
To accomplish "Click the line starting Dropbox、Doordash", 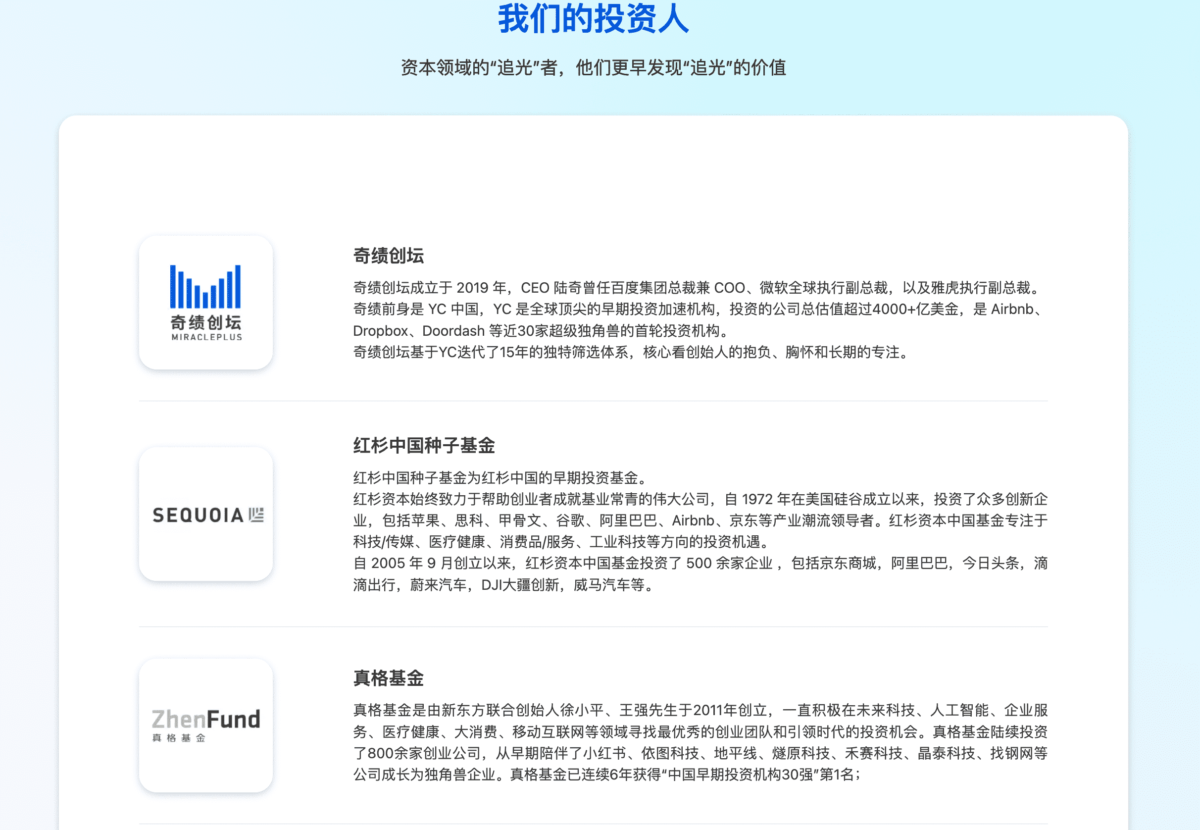I will [x=542, y=331].
